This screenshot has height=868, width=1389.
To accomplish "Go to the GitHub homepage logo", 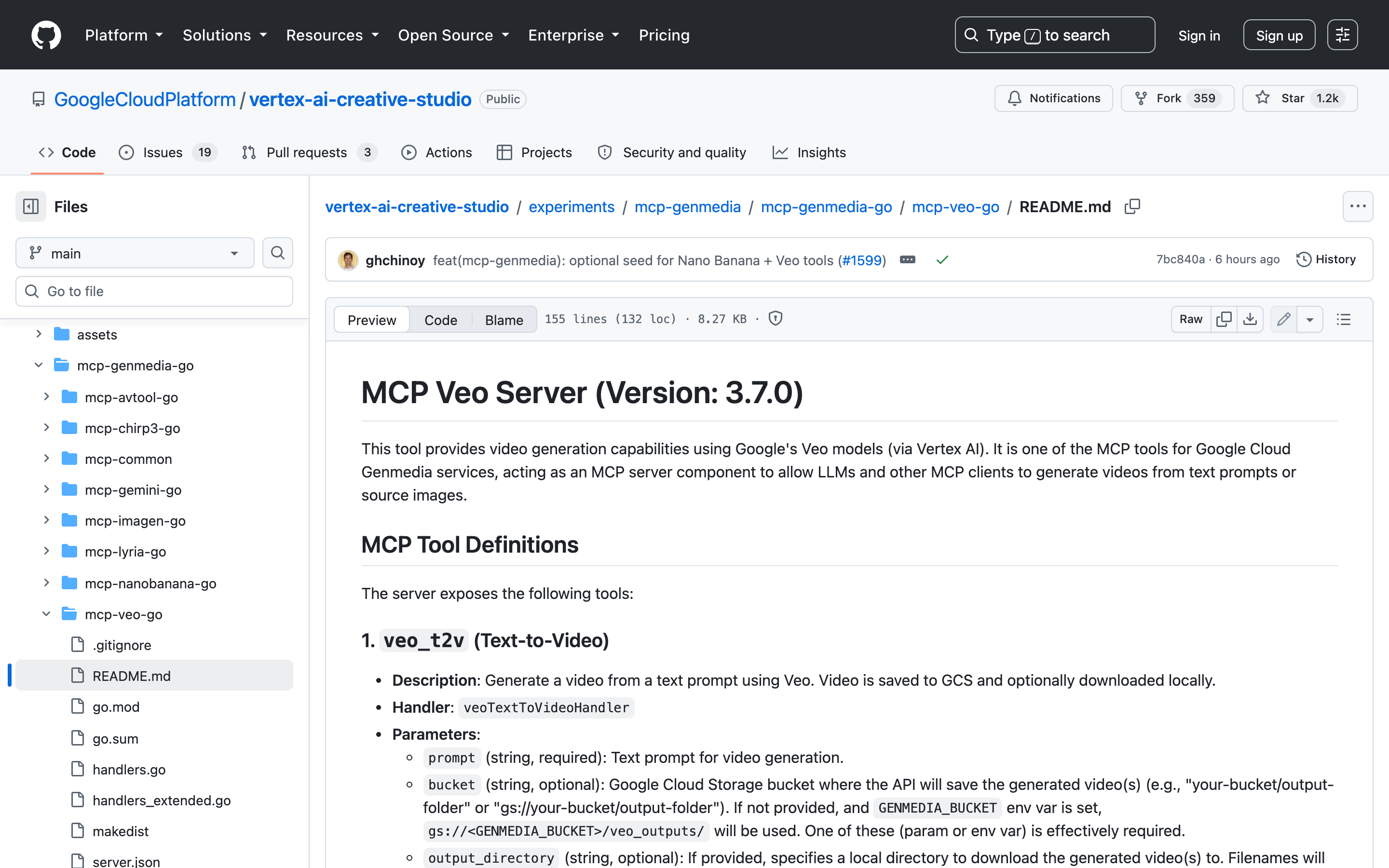I will (46, 35).
